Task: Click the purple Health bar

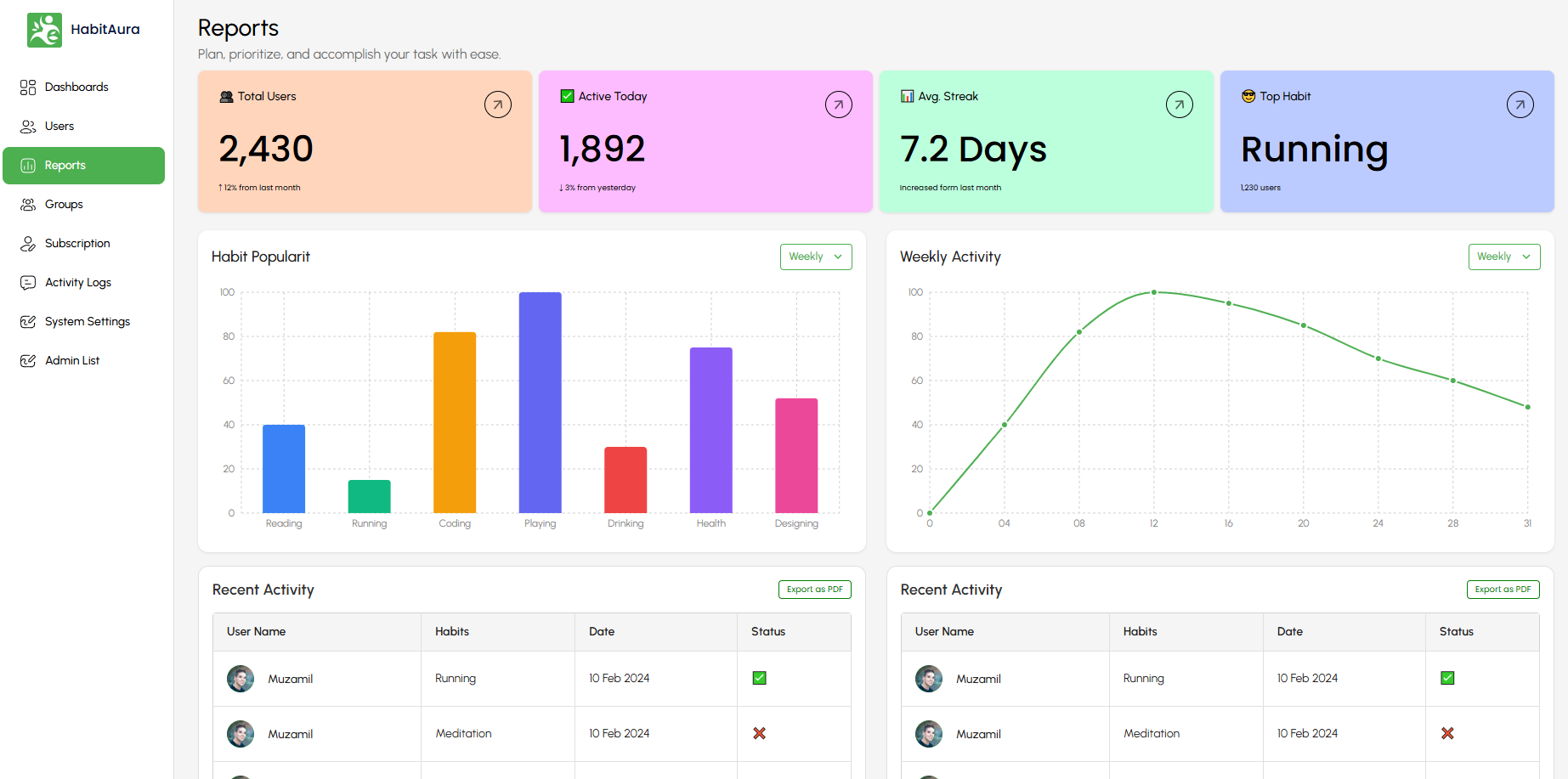Action: point(711,430)
